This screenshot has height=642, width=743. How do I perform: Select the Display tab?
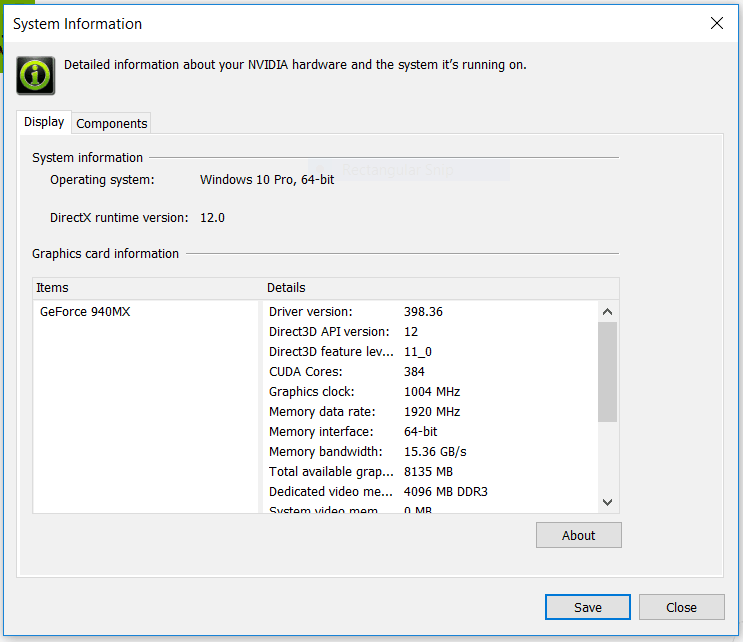point(44,122)
